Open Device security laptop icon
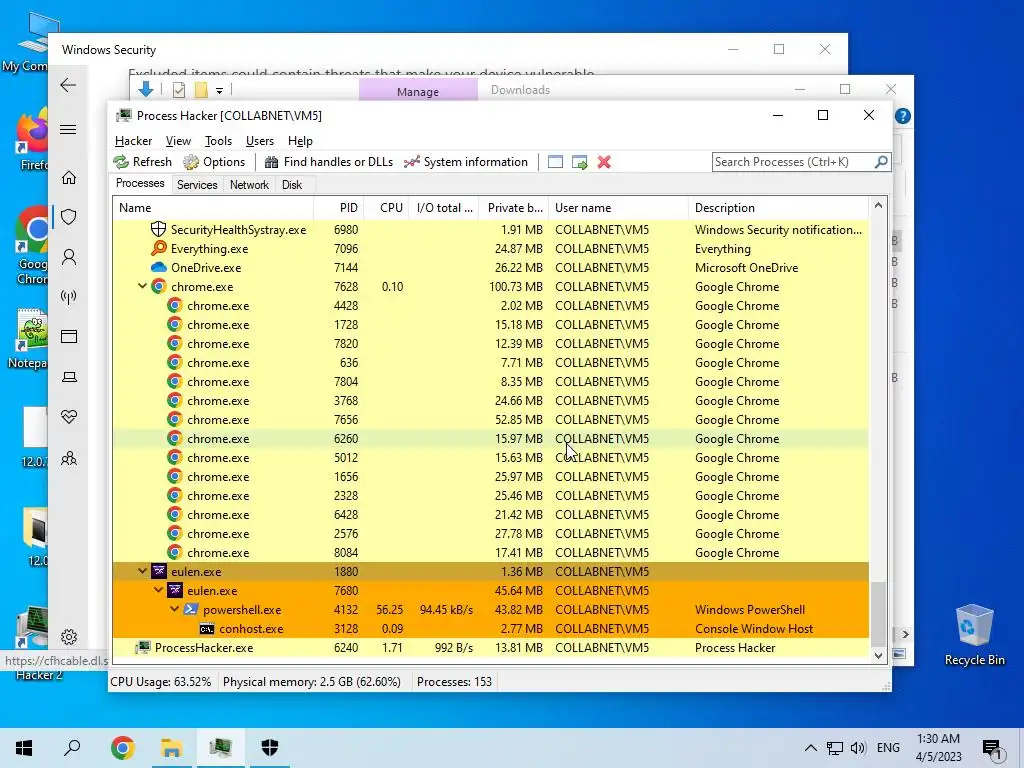 (x=69, y=377)
